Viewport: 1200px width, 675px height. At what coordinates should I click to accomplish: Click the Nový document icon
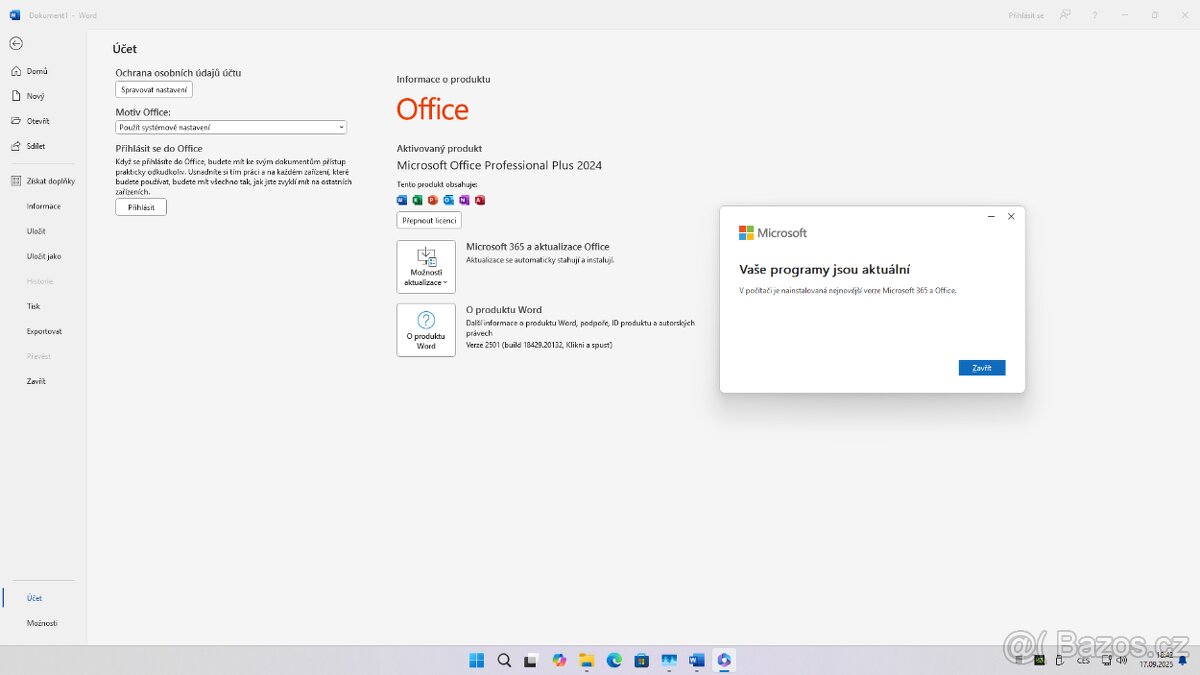(16, 96)
